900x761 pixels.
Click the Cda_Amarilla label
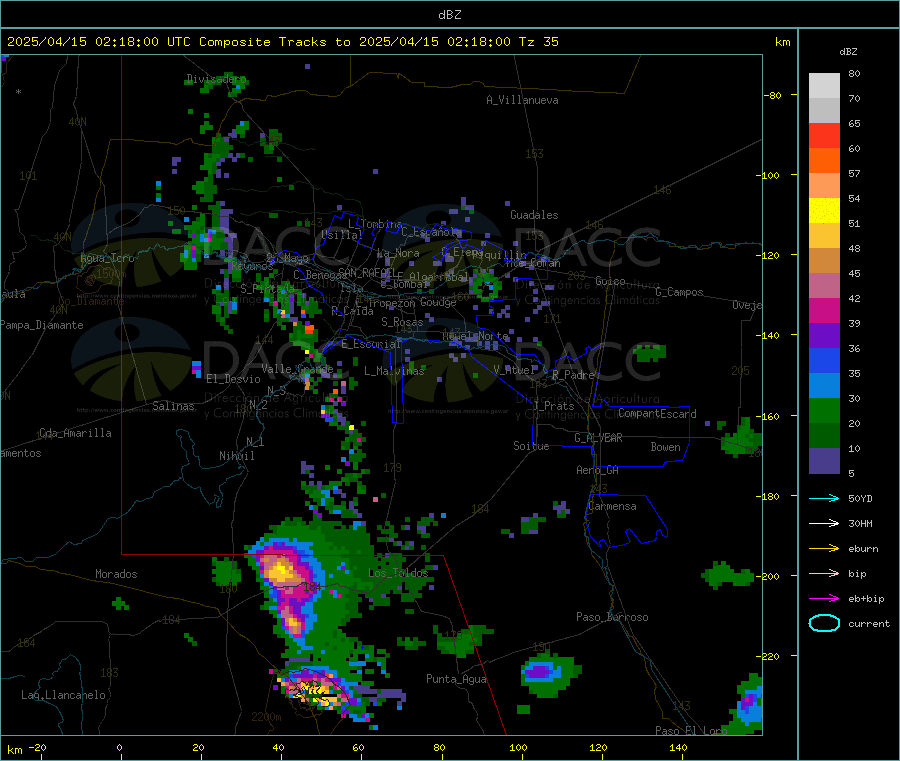[x=75, y=433]
